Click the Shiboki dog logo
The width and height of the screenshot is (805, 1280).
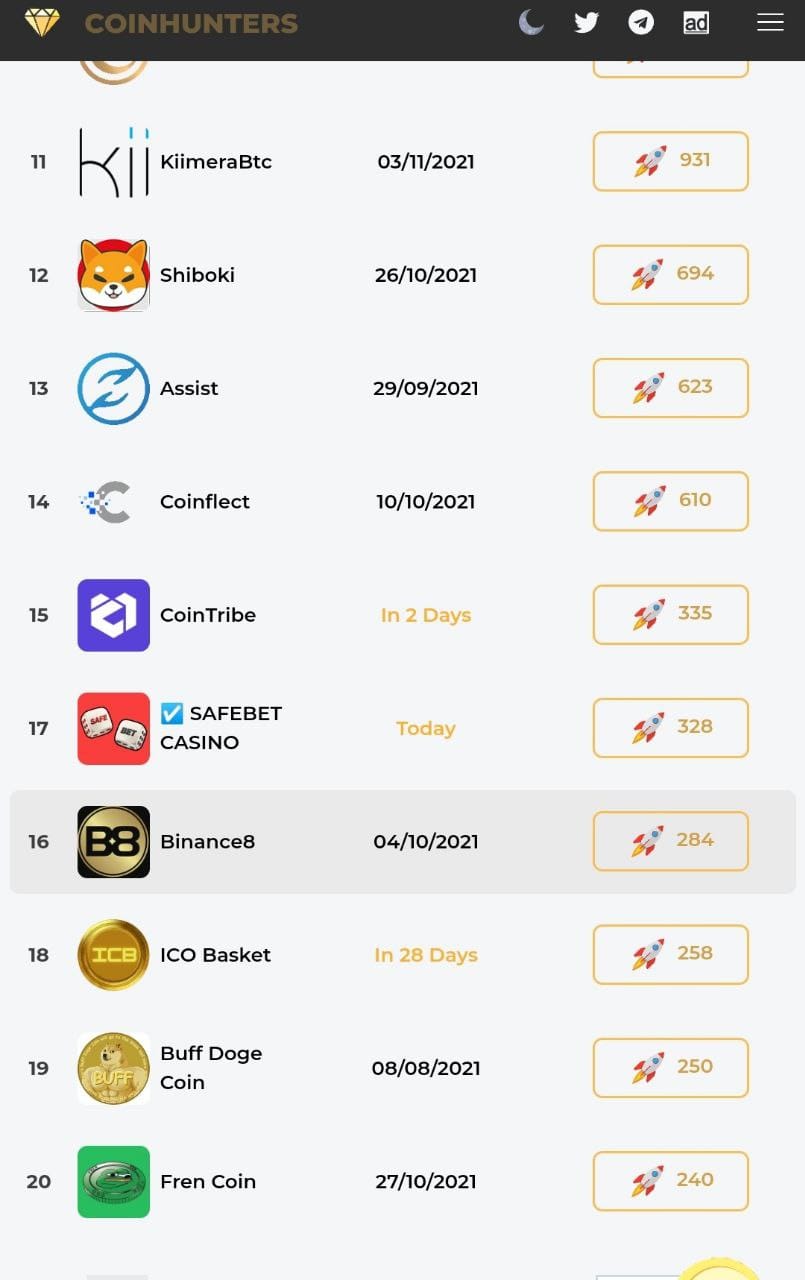click(x=114, y=275)
